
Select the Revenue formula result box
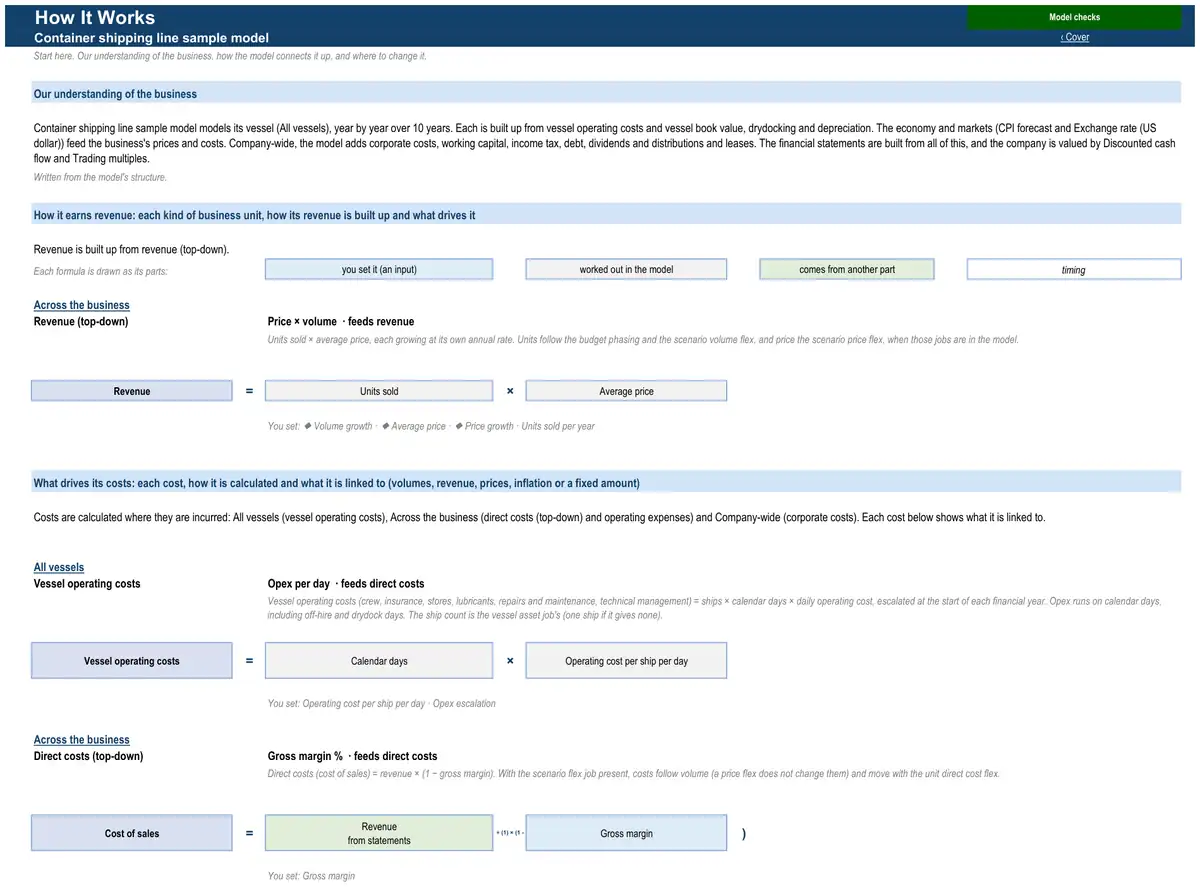click(x=132, y=391)
